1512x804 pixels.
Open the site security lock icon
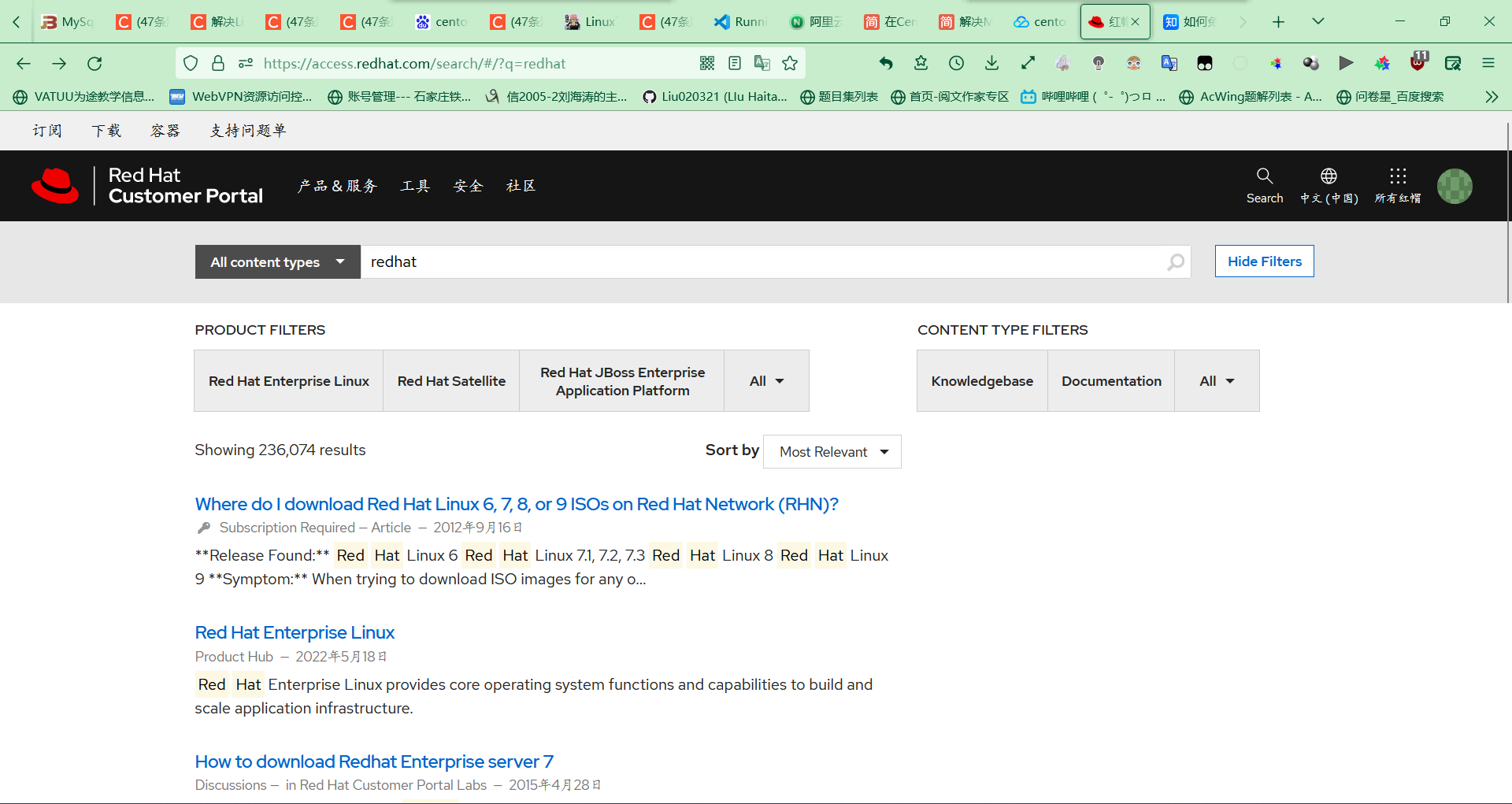point(218,64)
